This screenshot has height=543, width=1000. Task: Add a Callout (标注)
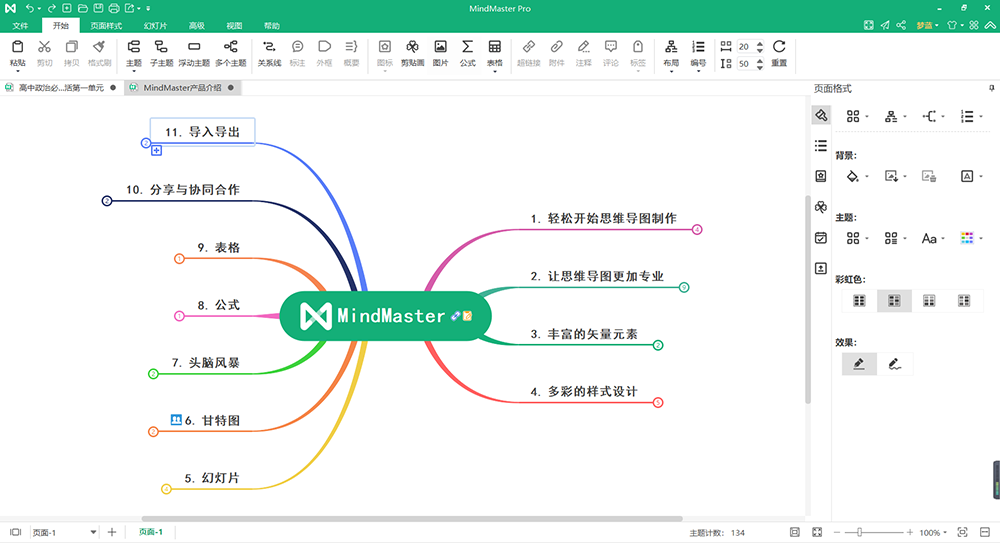[297, 53]
